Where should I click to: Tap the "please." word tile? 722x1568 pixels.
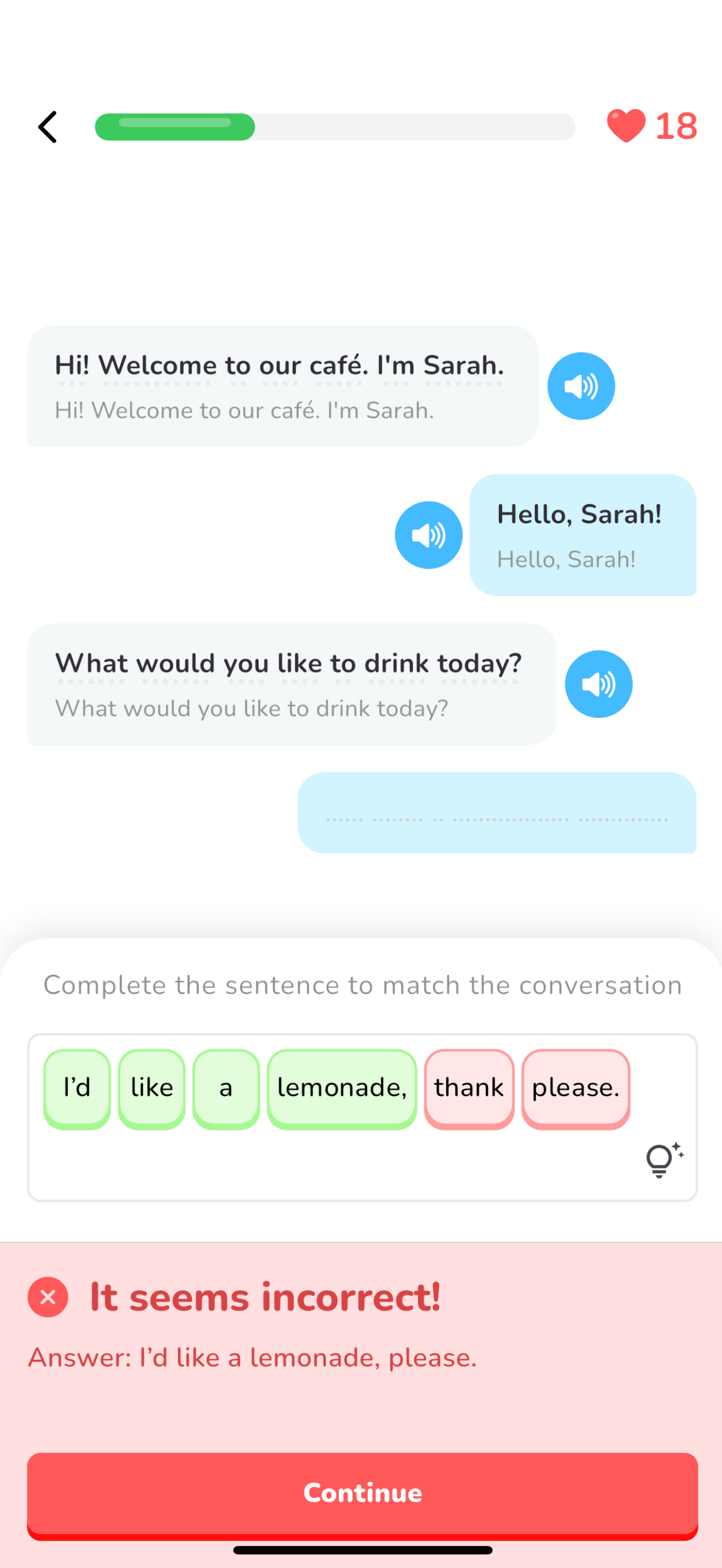[x=575, y=1088]
